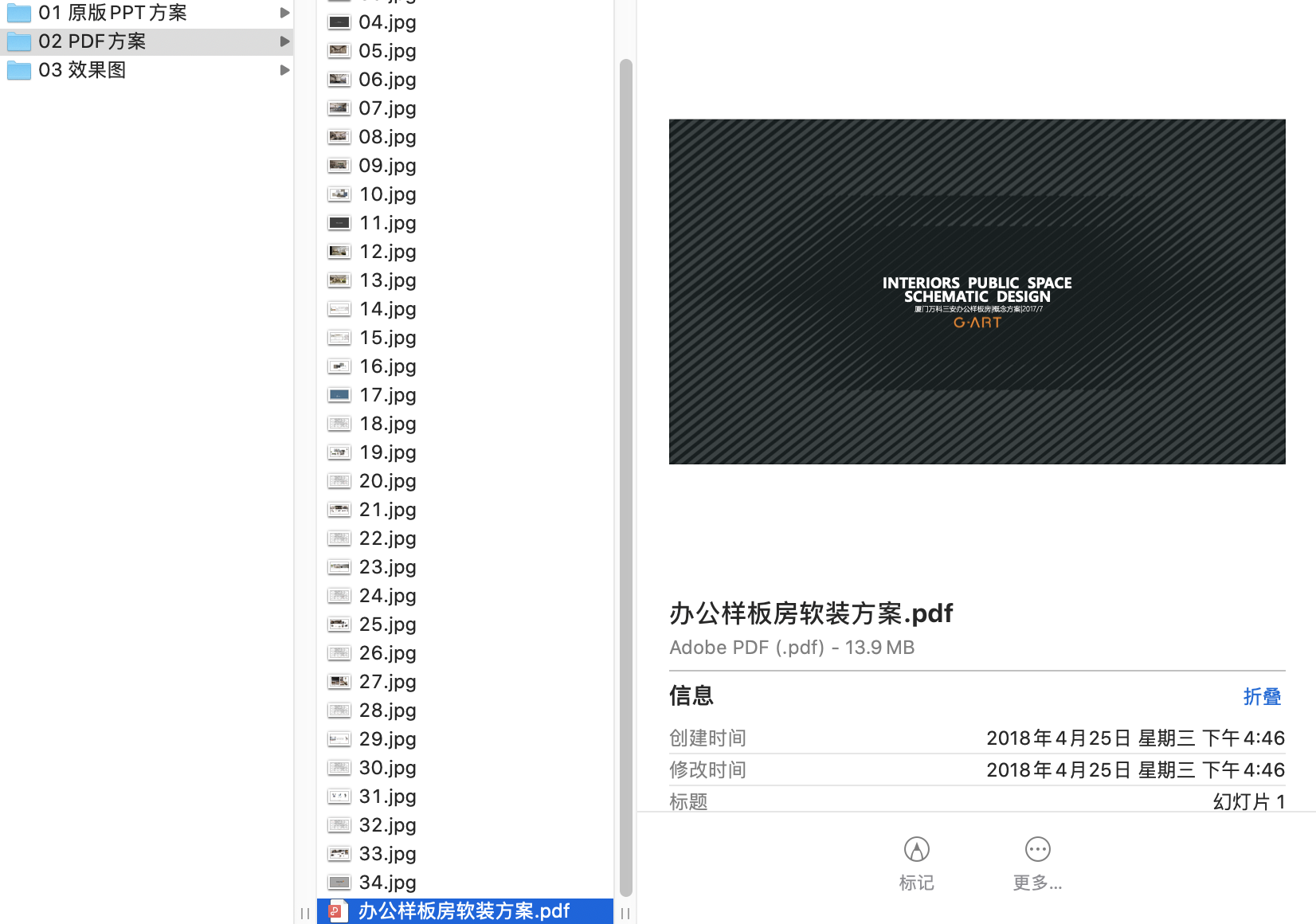Select file name 33.jpg
Image resolution: width=1316 pixels, height=924 pixels.
point(388,855)
